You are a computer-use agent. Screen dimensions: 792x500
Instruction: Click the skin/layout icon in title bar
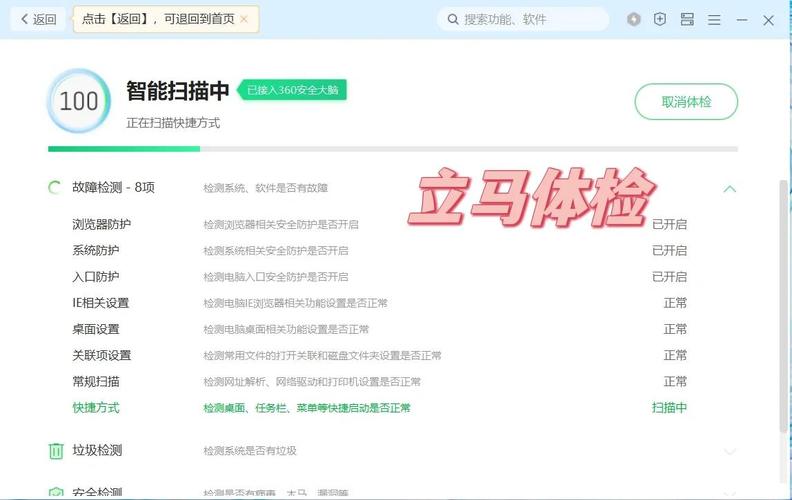(x=687, y=20)
